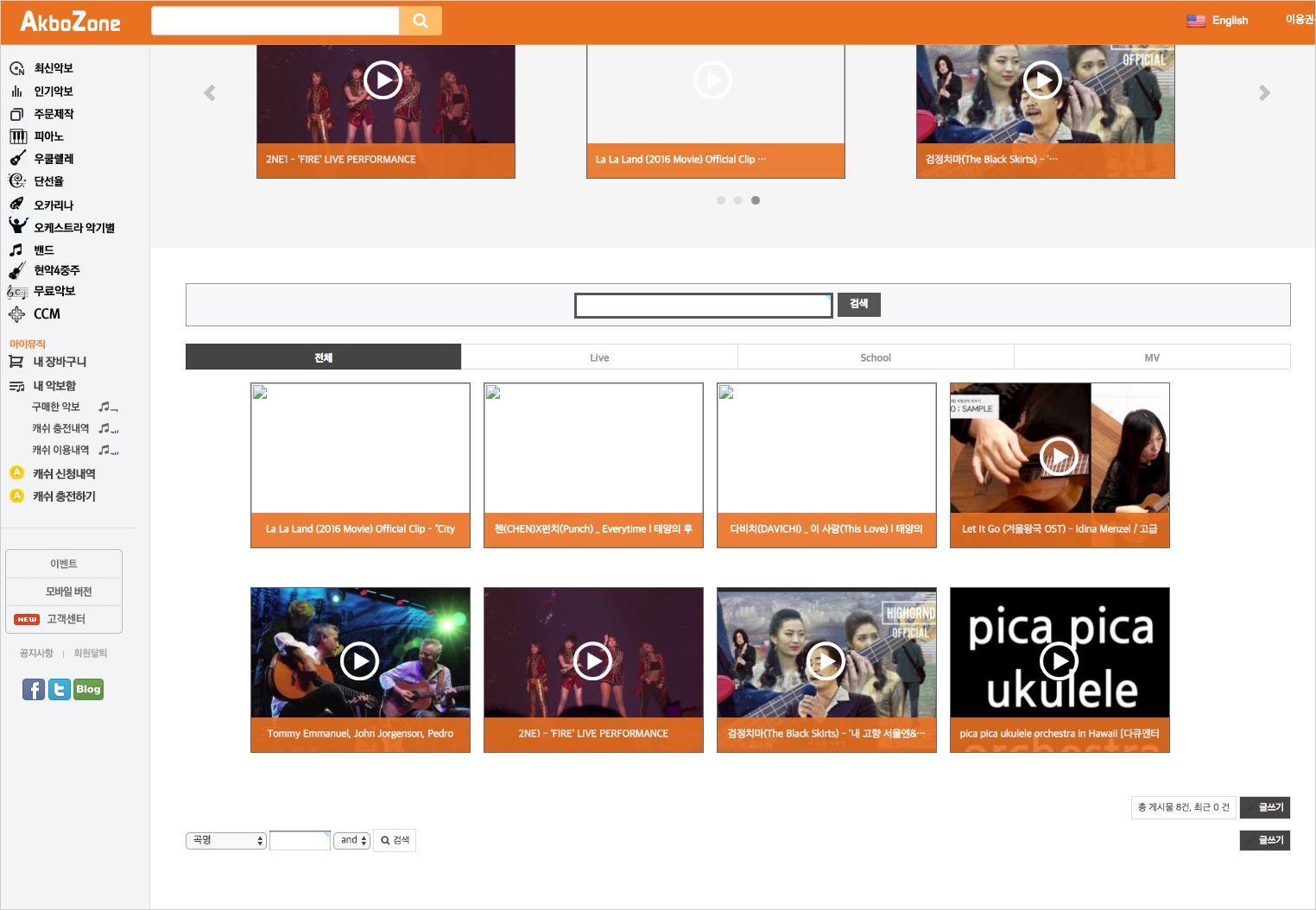Play the carousel 검정치마 video

(1043, 80)
